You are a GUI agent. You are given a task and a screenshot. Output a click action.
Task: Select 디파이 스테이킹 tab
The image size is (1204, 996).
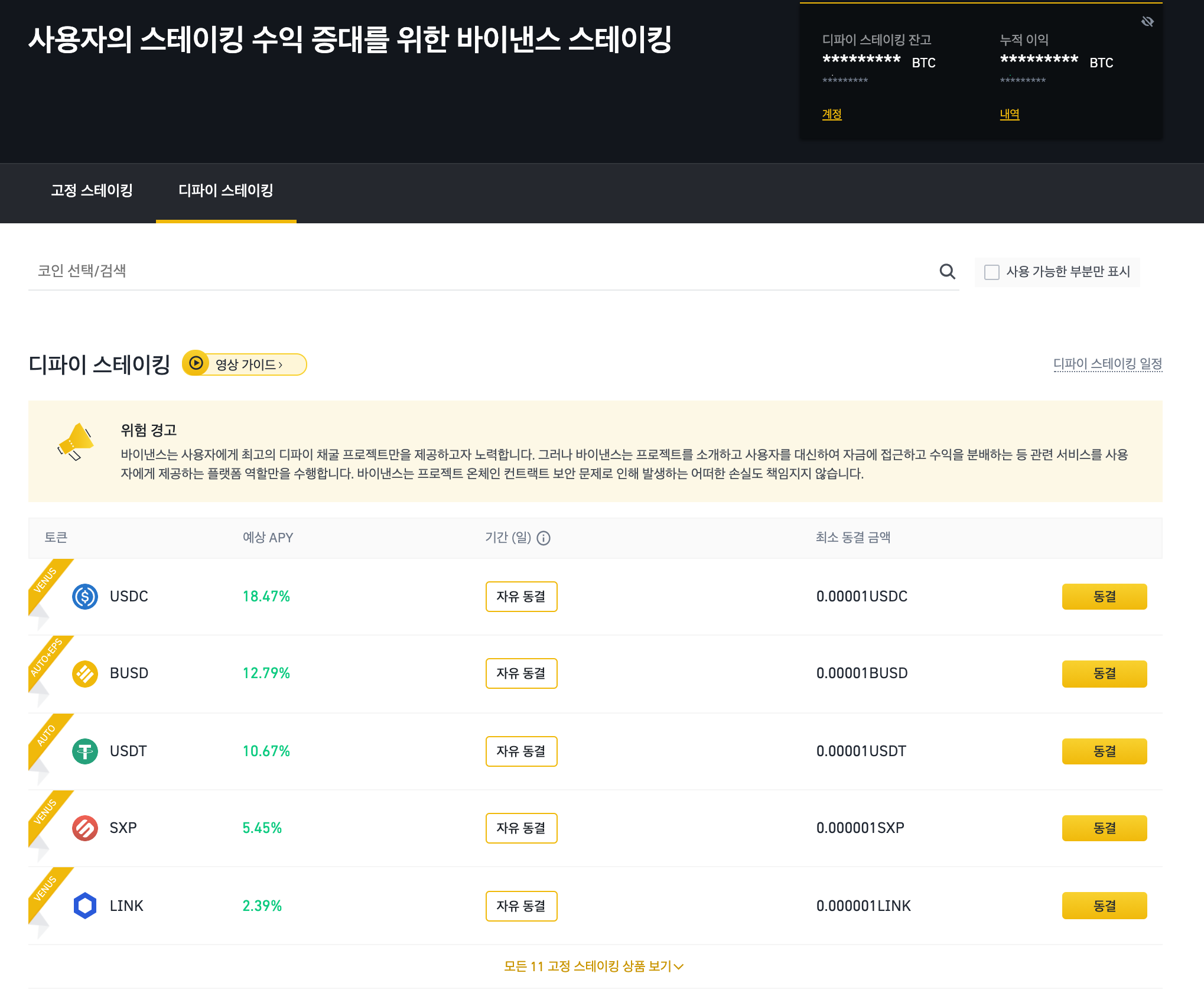pyautogui.click(x=226, y=190)
